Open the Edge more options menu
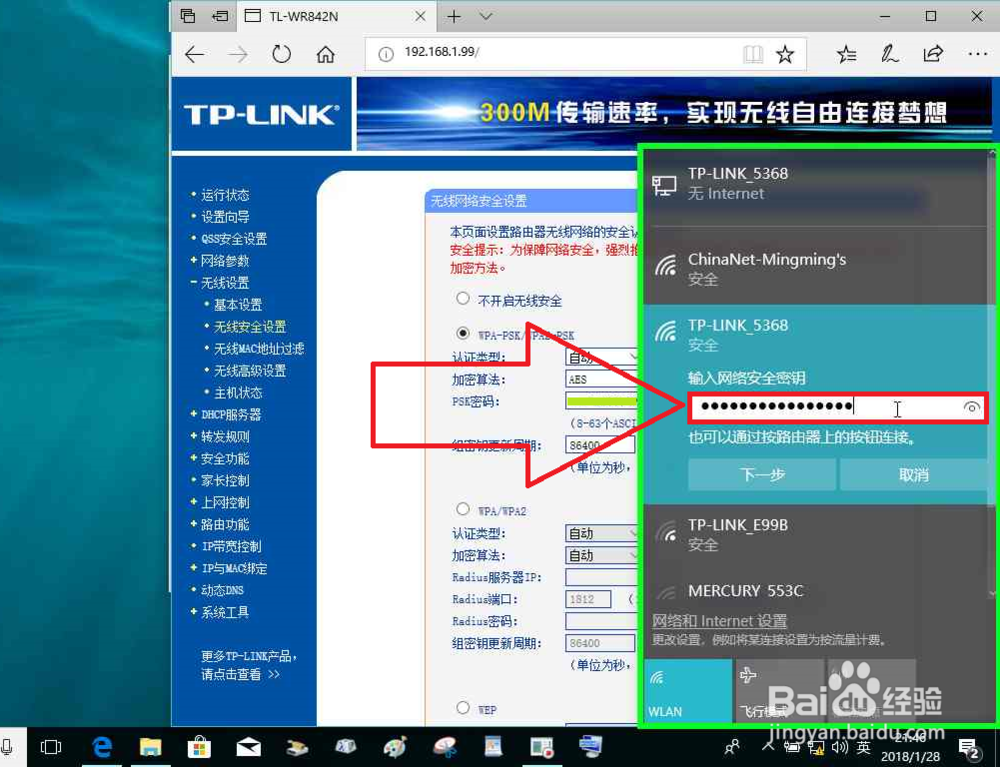 pyautogui.click(x=978, y=54)
